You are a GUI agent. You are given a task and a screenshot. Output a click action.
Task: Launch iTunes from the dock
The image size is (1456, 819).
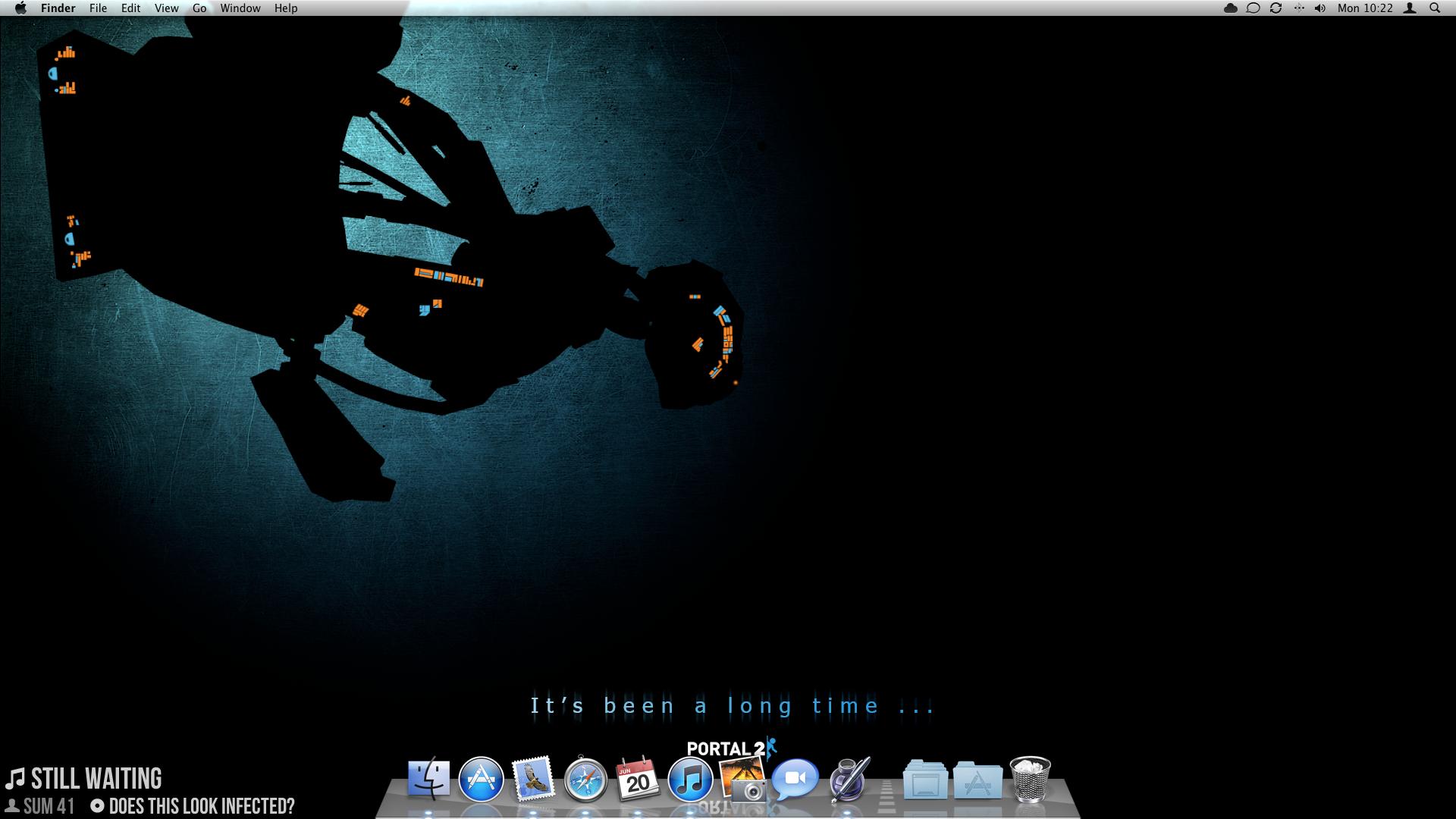[x=690, y=780]
